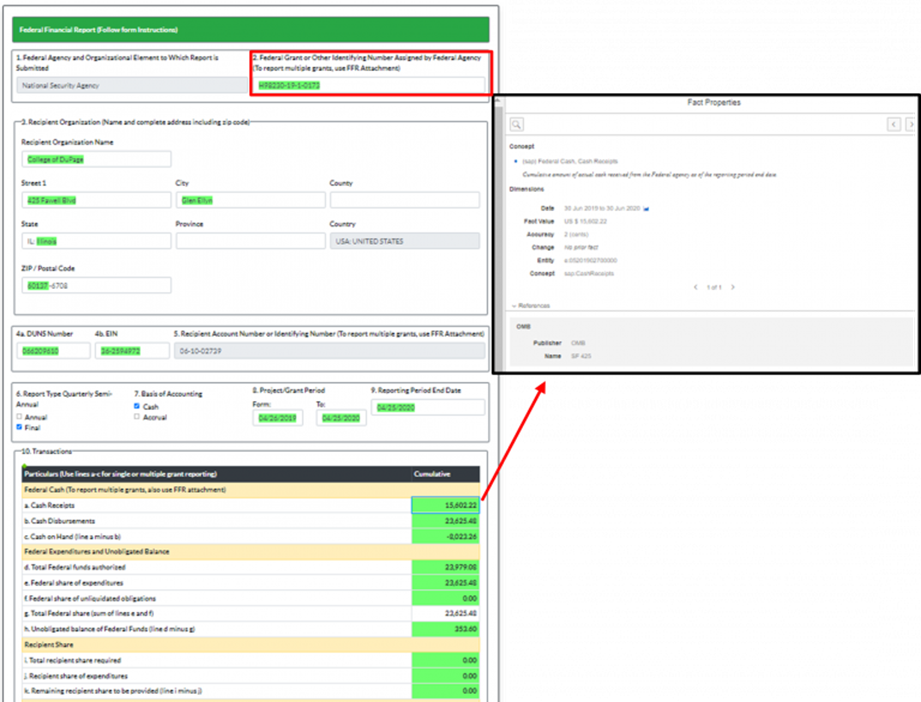The image size is (921, 702).
Task: Open the Country field showing UNITED STATES
Action: click(x=403, y=241)
